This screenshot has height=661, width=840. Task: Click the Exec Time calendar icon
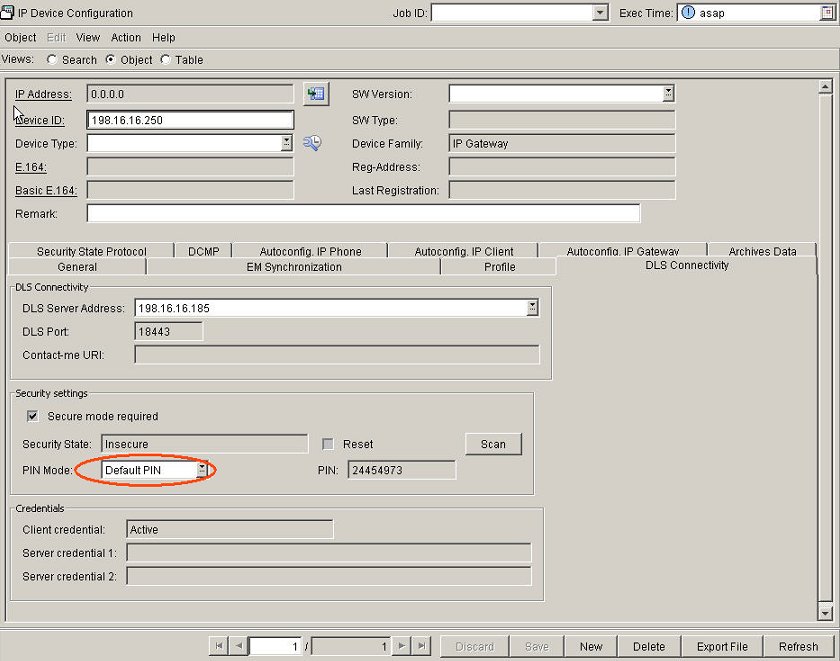click(x=828, y=12)
